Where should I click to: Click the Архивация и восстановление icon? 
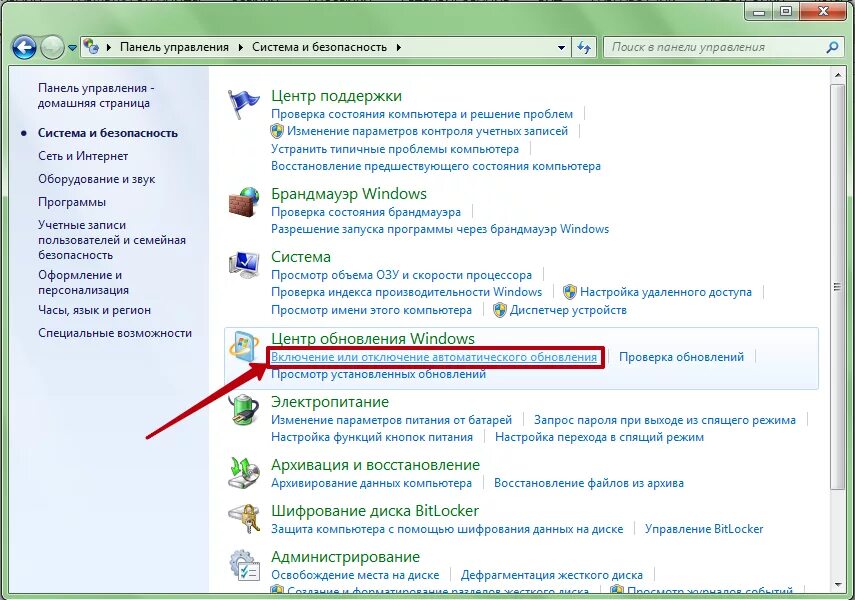pos(243,472)
